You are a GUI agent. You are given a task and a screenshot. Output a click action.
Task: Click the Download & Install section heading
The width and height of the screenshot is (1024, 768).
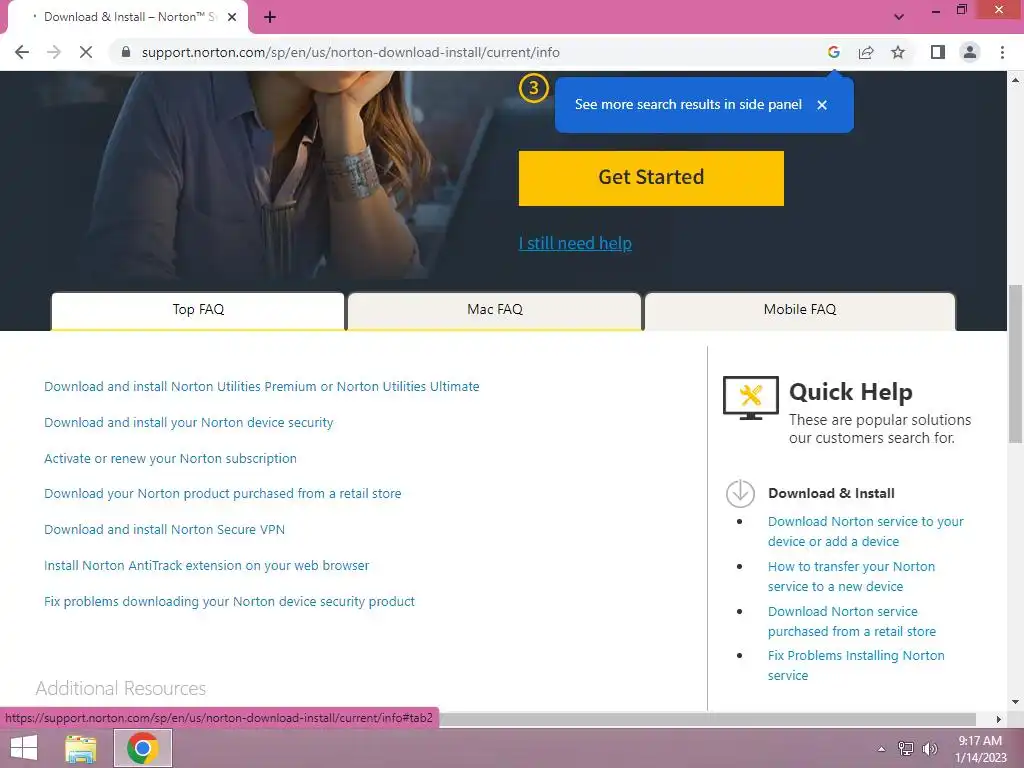[831, 493]
